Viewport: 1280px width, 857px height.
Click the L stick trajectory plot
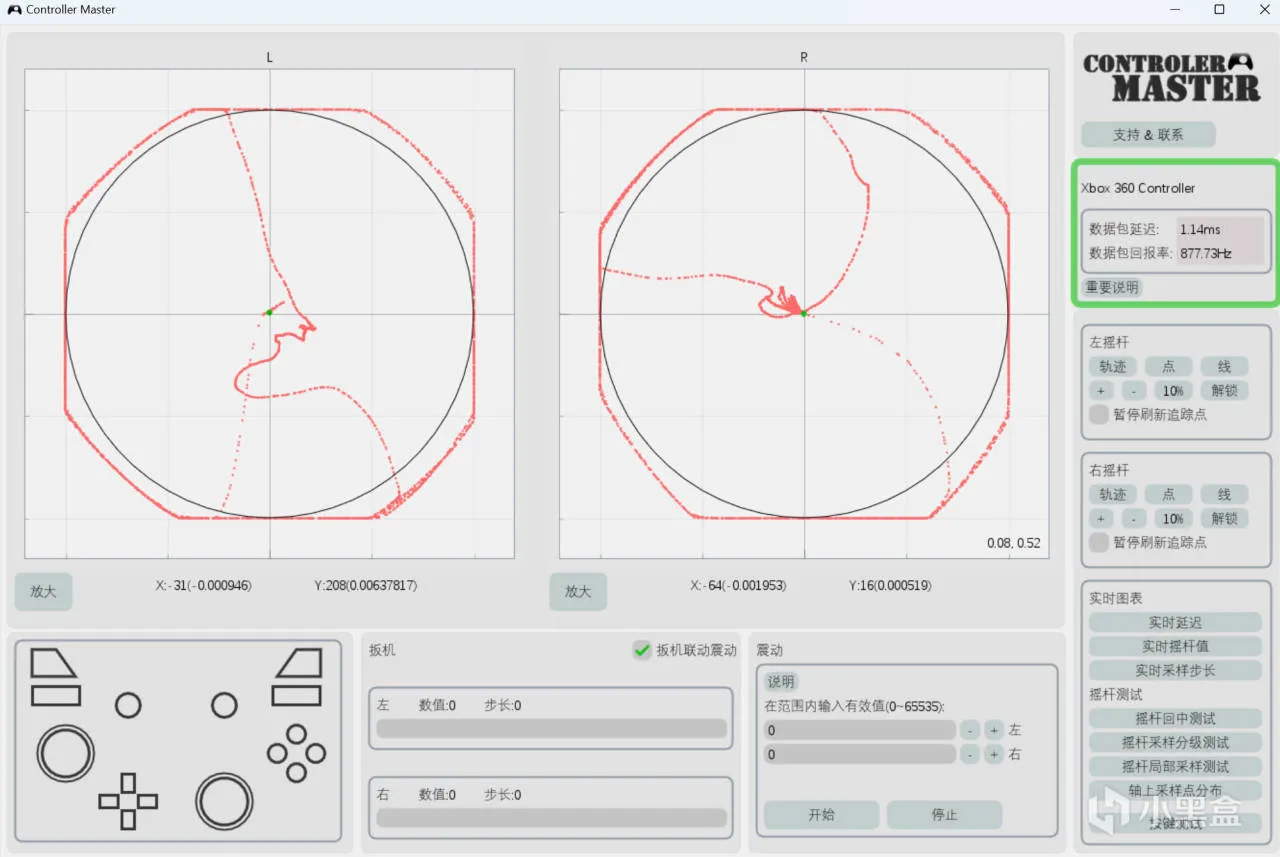269,314
